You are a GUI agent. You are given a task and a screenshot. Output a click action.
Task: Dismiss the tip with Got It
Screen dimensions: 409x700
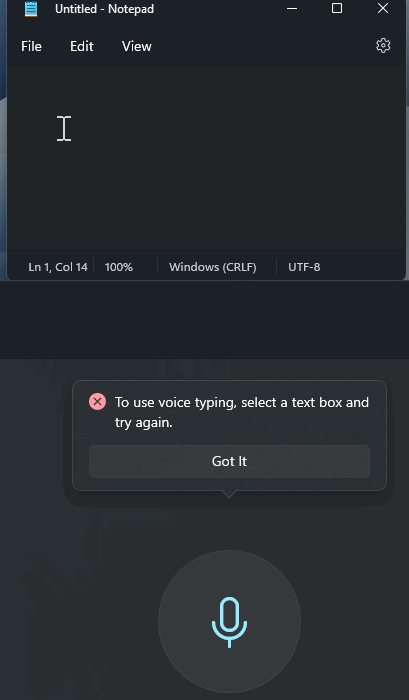(229, 461)
